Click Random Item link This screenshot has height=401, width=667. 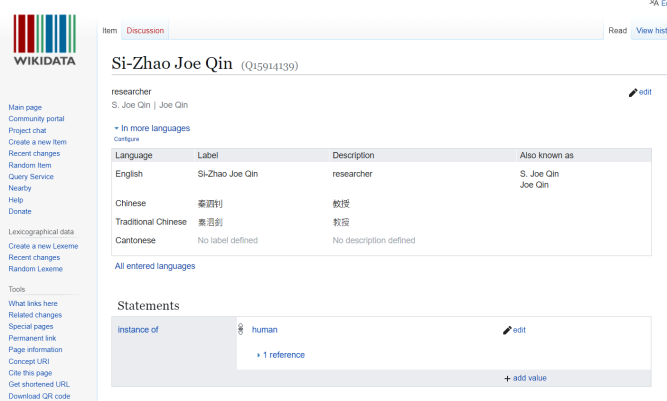coord(30,165)
